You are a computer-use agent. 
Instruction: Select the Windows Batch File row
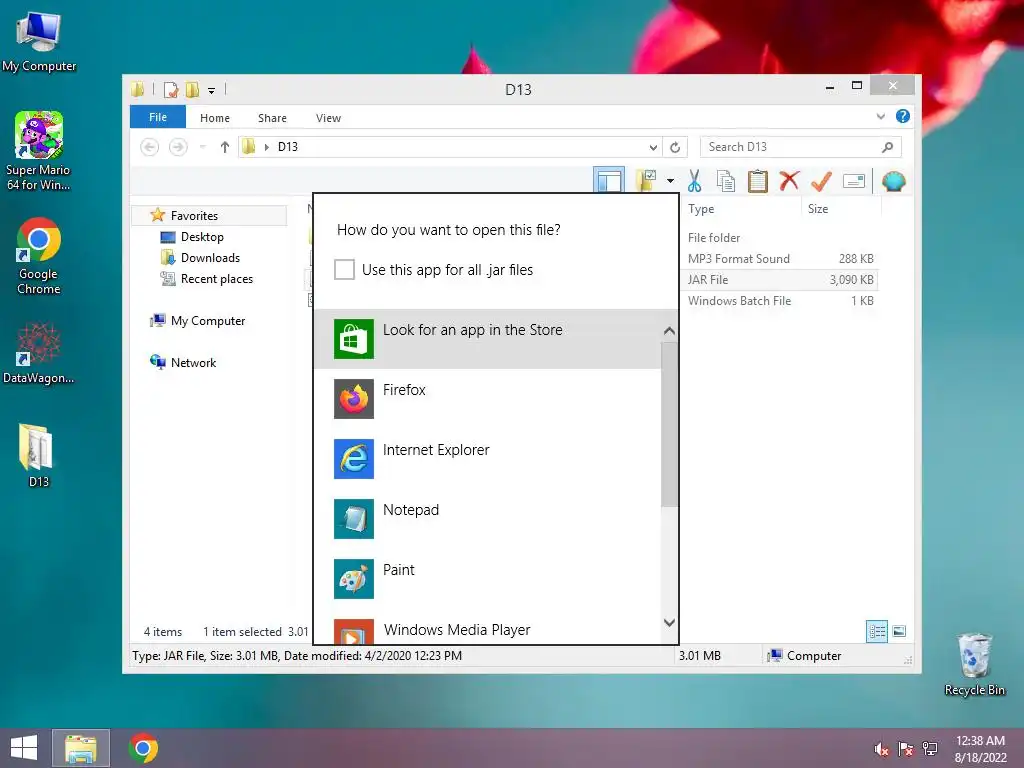780,300
